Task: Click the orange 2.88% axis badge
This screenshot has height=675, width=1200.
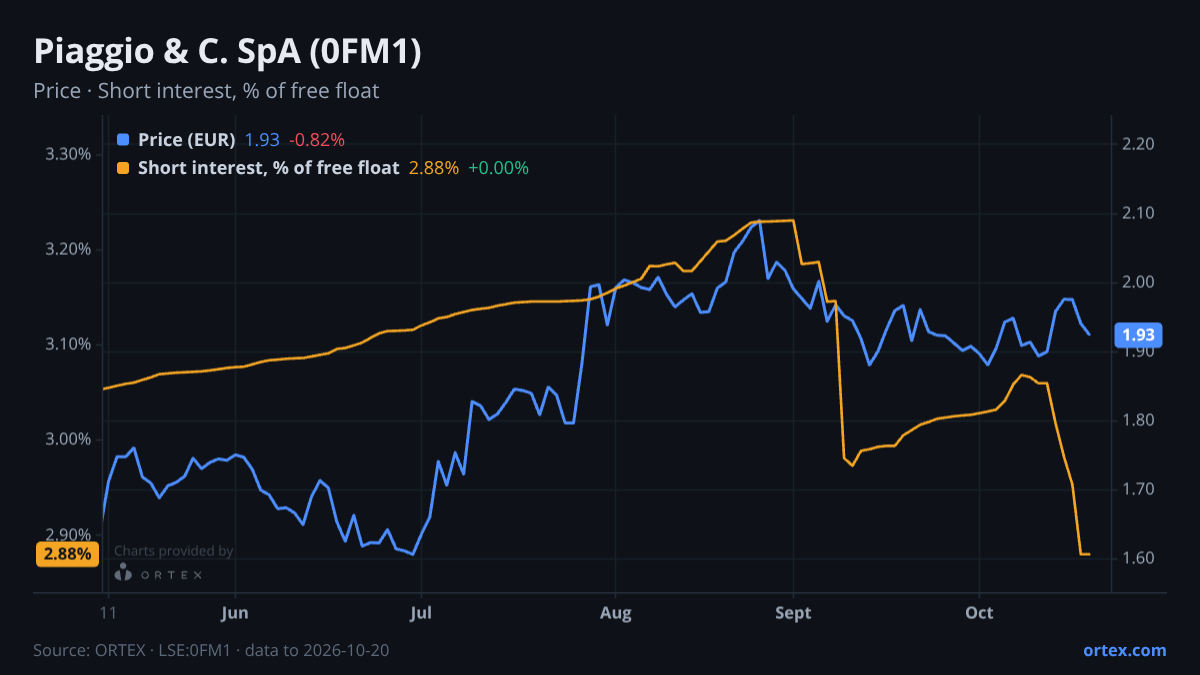Action: [x=67, y=554]
